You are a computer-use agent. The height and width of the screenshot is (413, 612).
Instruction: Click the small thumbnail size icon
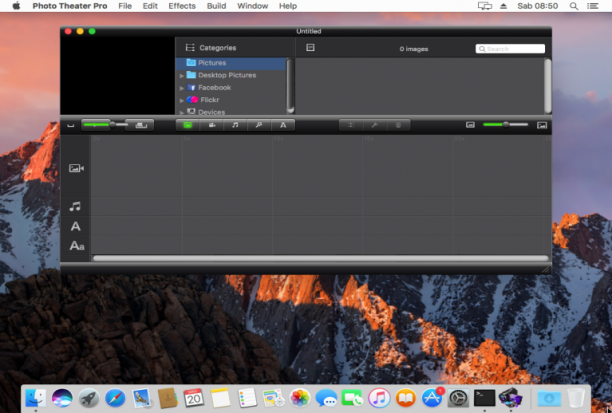pos(470,125)
